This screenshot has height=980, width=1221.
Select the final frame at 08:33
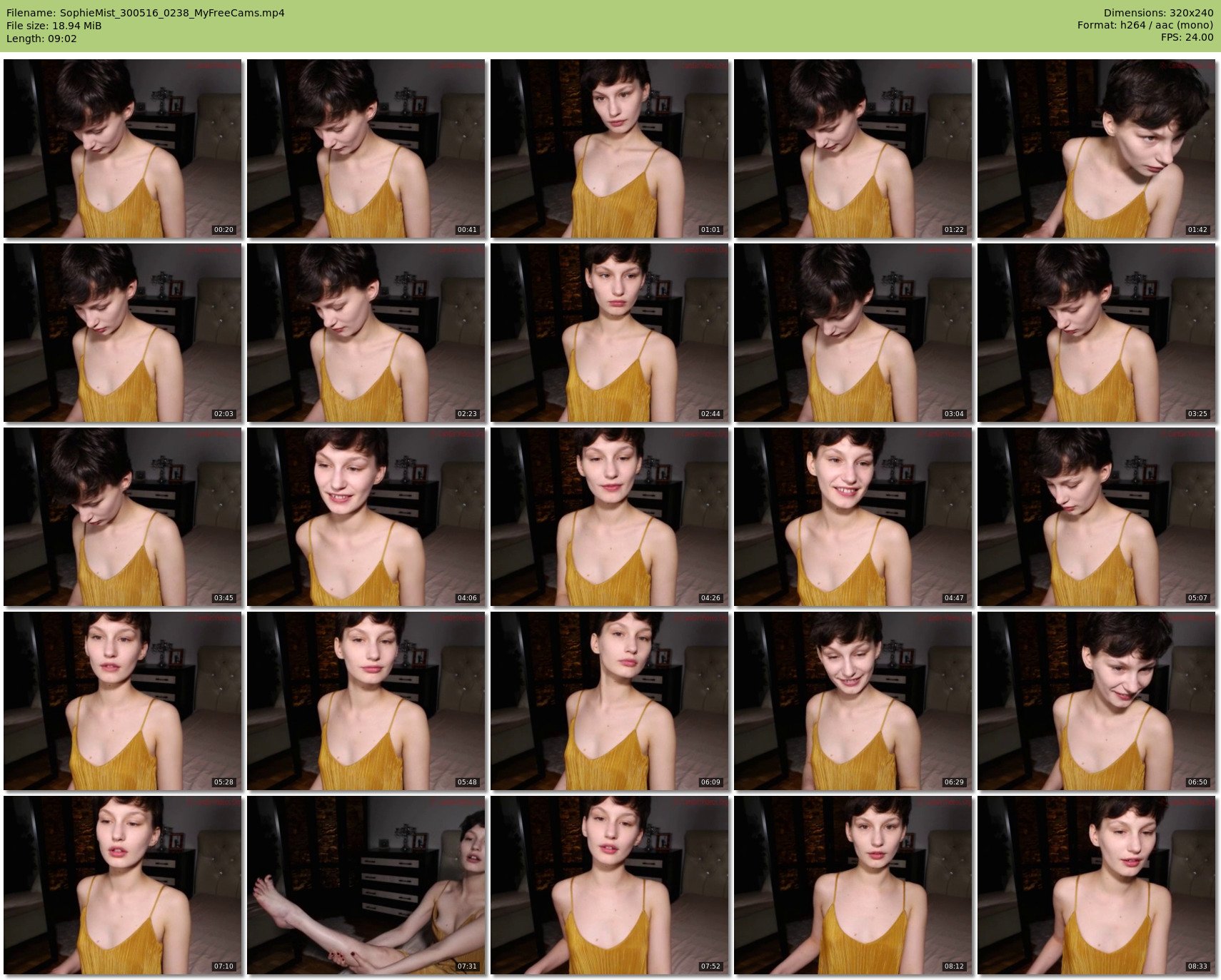point(1096,885)
